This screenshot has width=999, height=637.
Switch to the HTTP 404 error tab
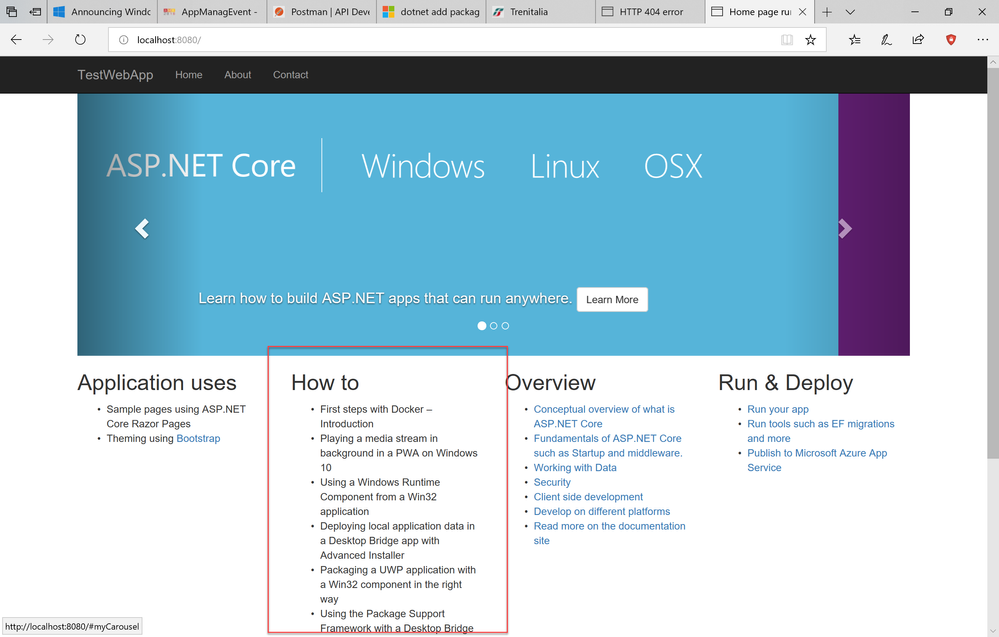pos(650,11)
